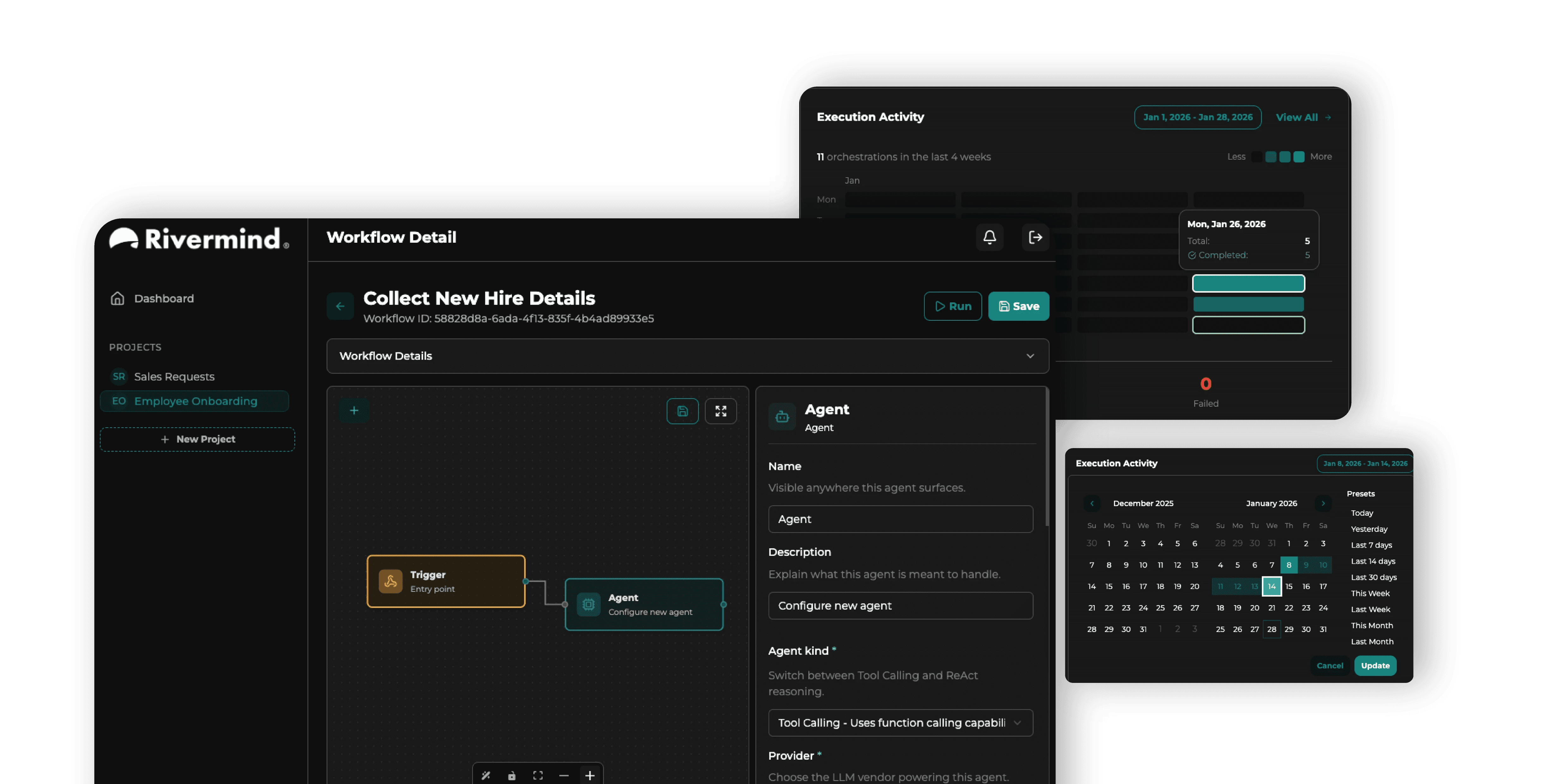Viewport: 1551px width, 784px height.
Task: Go back using the left arrow button
Action: point(340,306)
